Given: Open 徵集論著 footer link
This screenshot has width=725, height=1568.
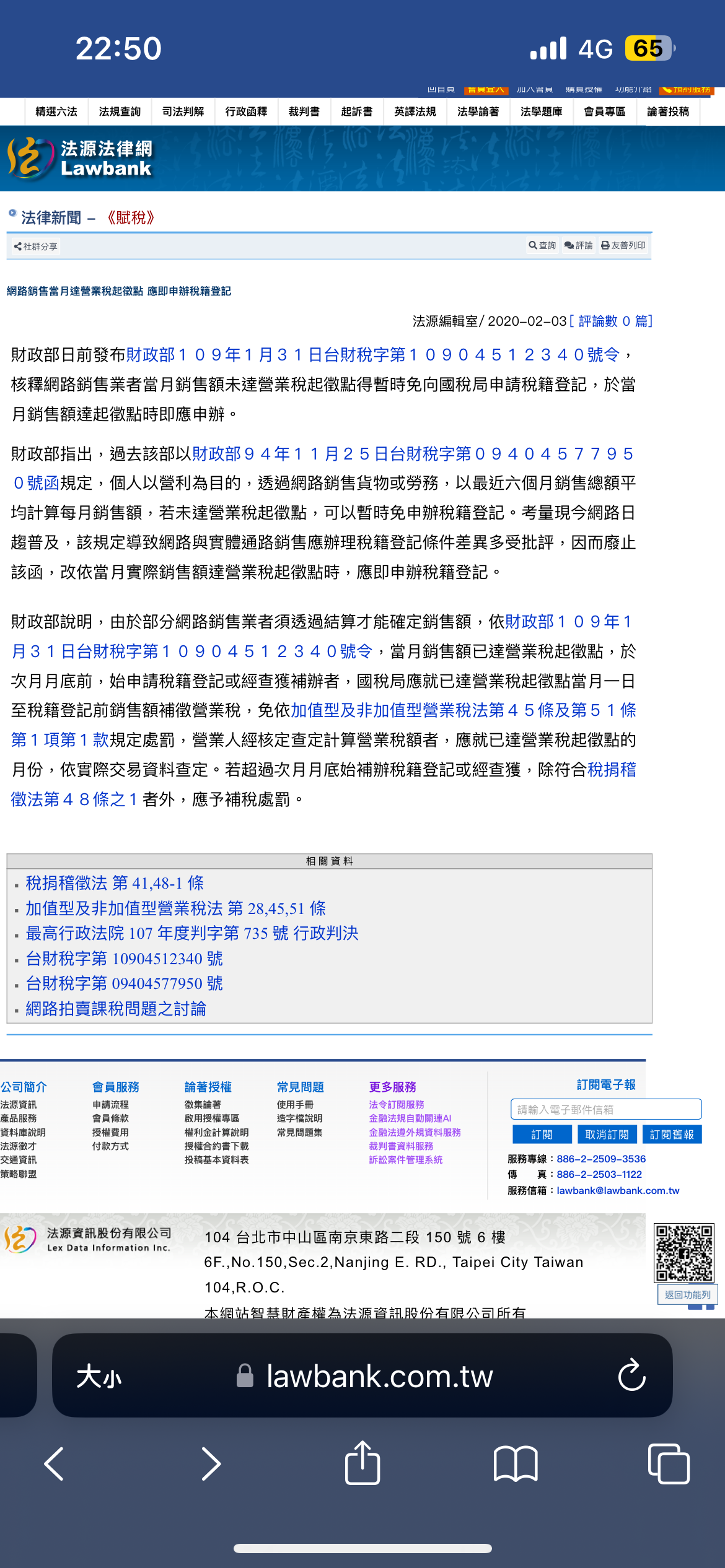Looking at the screenshot, I should [x=203, y=1105].
